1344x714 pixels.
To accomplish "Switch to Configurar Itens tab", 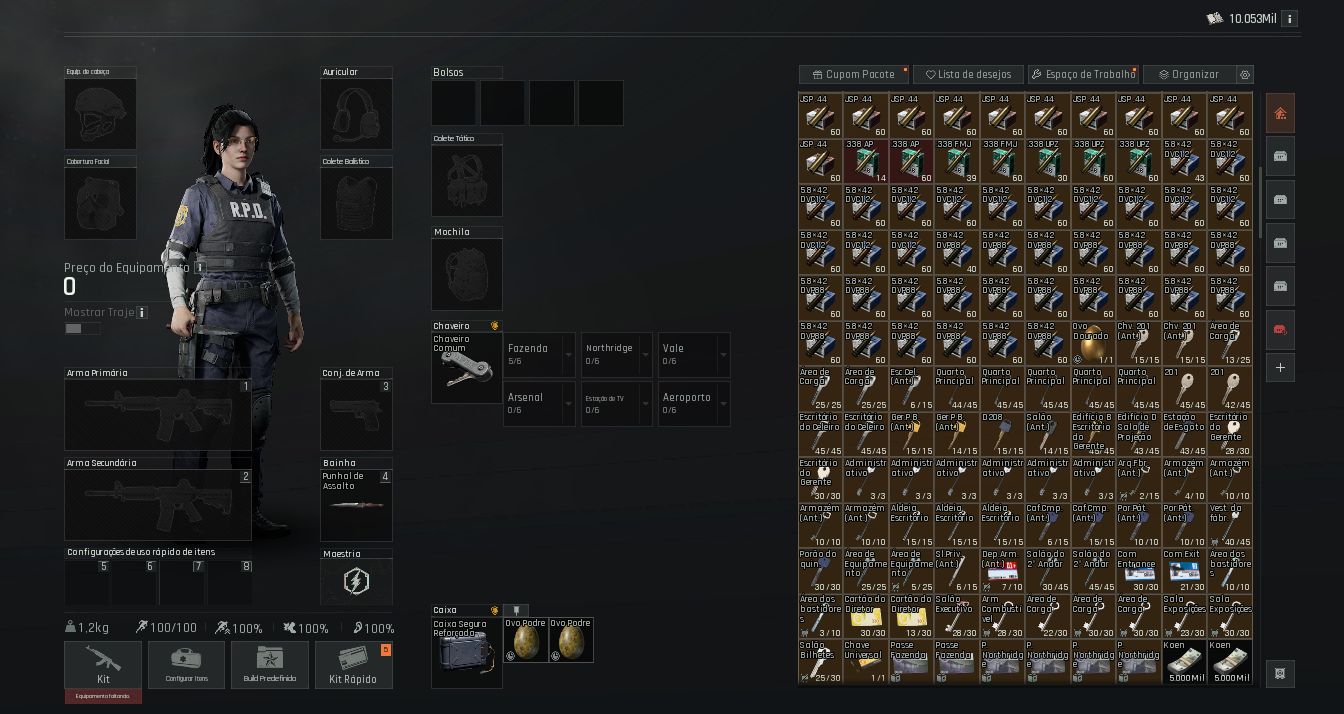I will coord(186,665).
